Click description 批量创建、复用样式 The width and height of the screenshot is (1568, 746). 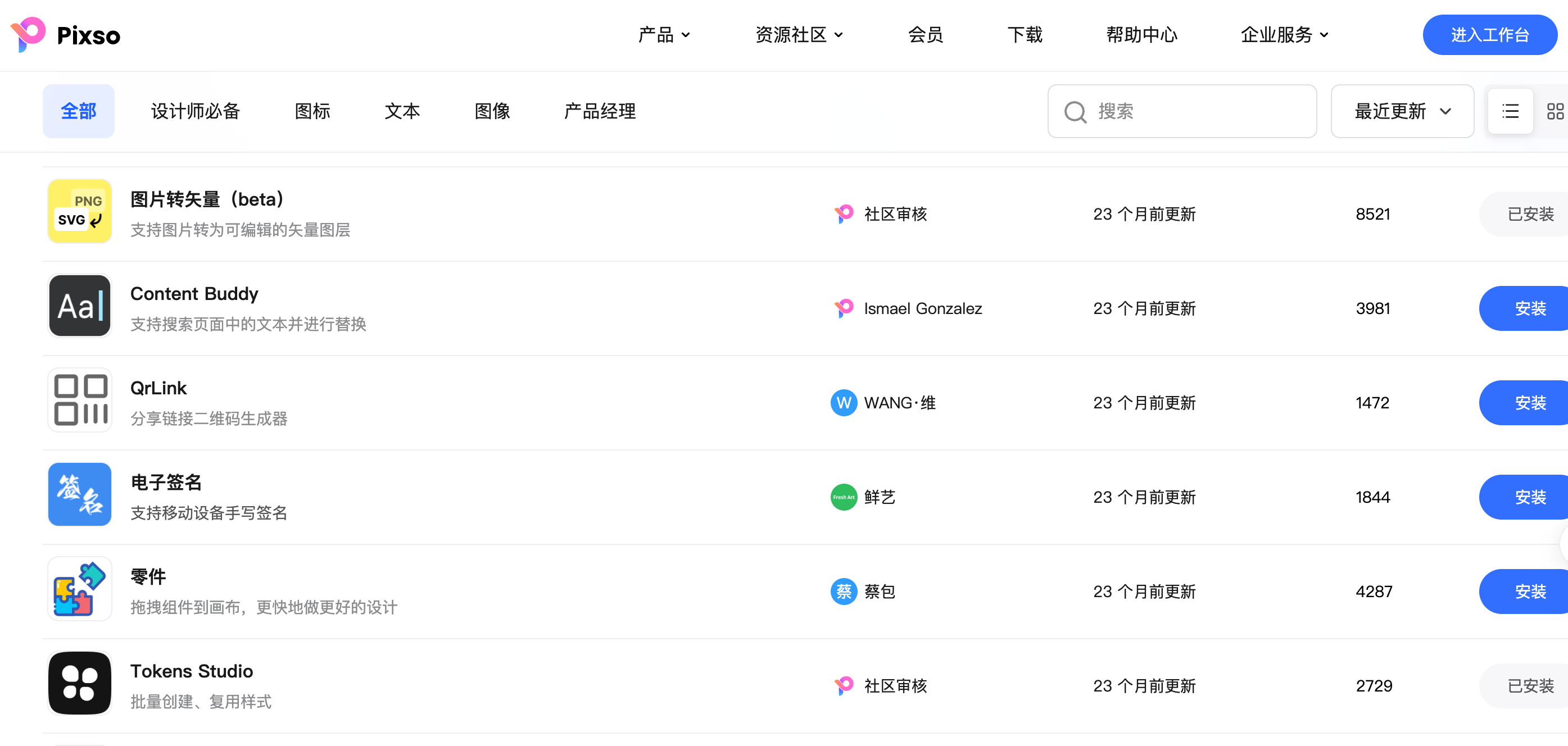(201, 702)
